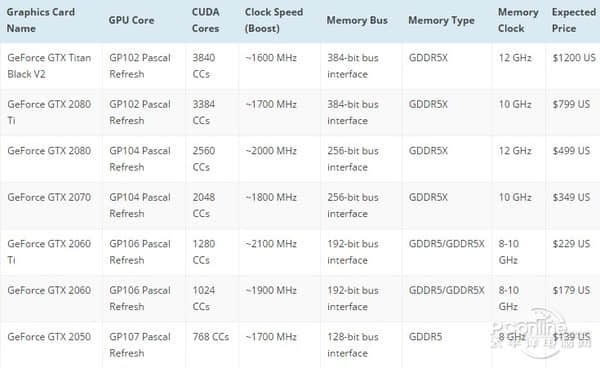Click the 128-bit bus interface cell
This screenshot has height=368, width=600.
[353, 345]
